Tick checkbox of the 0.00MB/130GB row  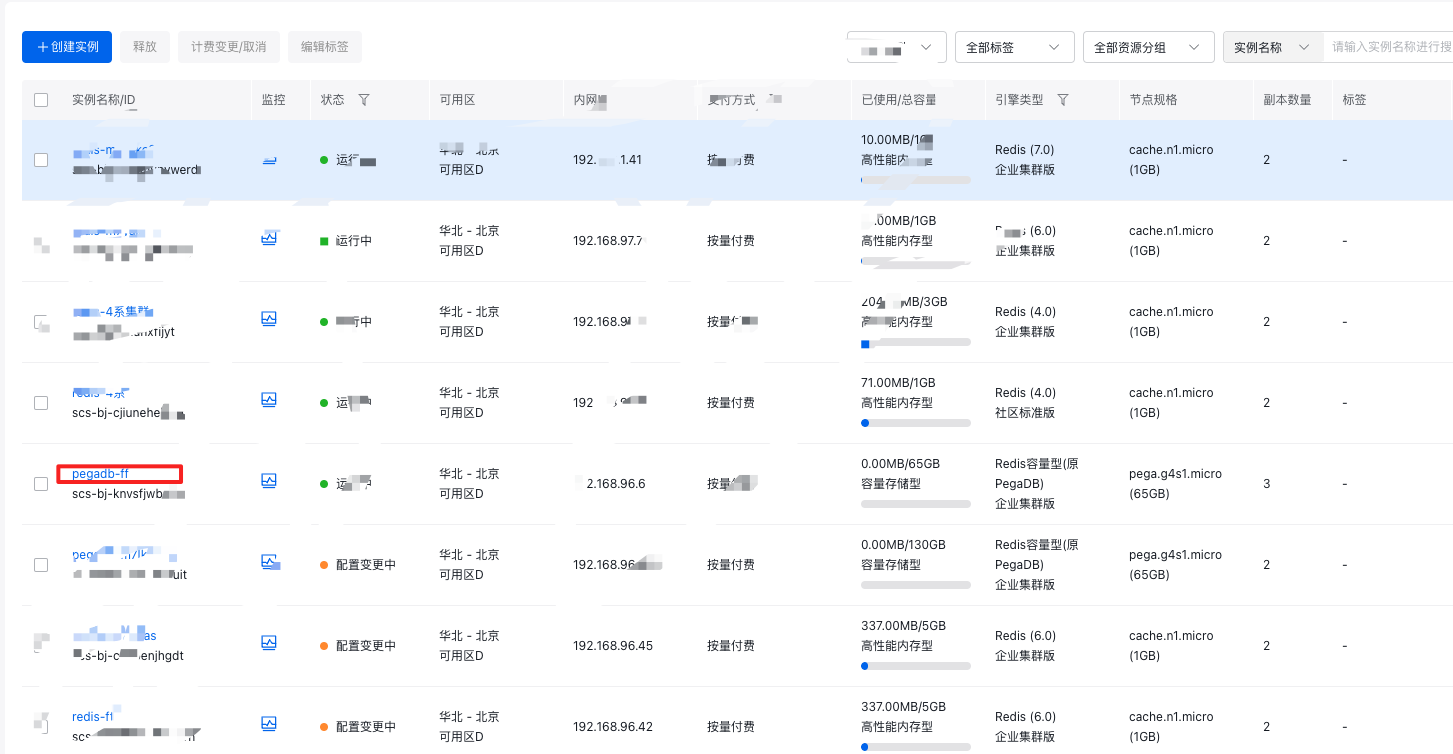41,565
